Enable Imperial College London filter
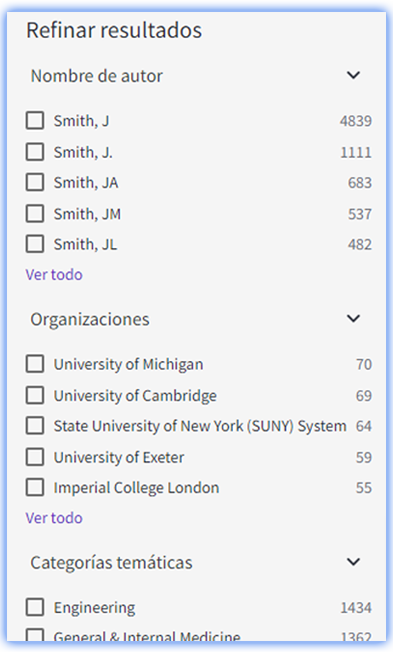This screenshot has width=393, height=652. click(x=35, y=487)
